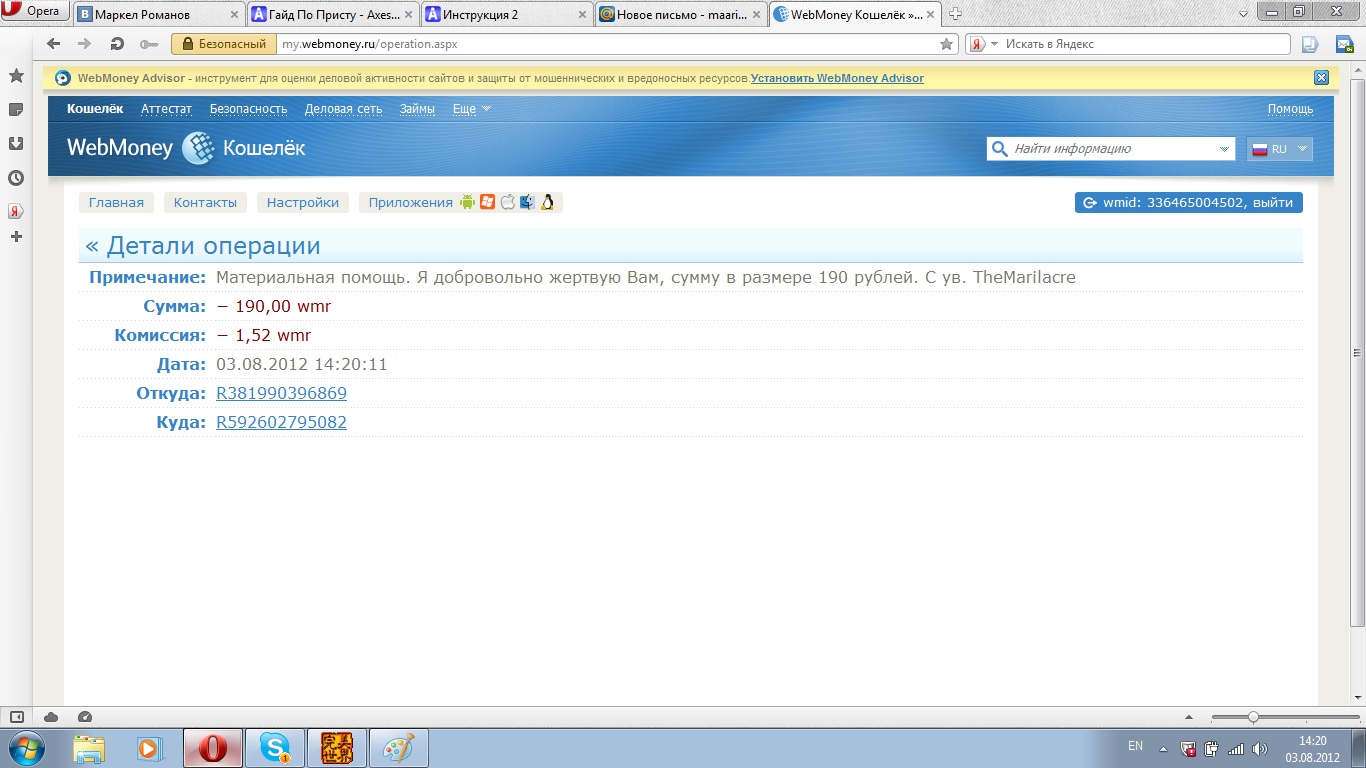Add a panel with sidebar plus icon
The width and height of the screenshot is (1366, 768).
(16, 237)
